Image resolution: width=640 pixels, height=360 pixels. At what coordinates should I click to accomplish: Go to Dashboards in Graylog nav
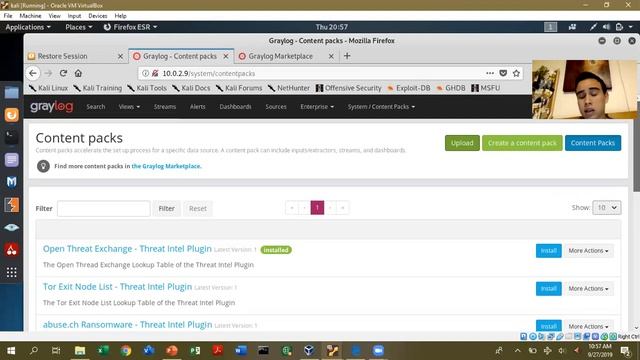[235, 107]
